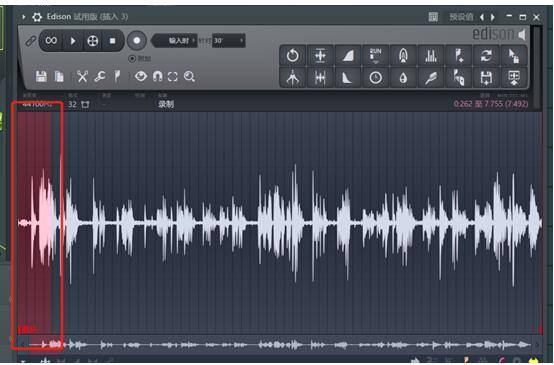
Task: Open the Edison gear settings
Action: tap(37, 17)
